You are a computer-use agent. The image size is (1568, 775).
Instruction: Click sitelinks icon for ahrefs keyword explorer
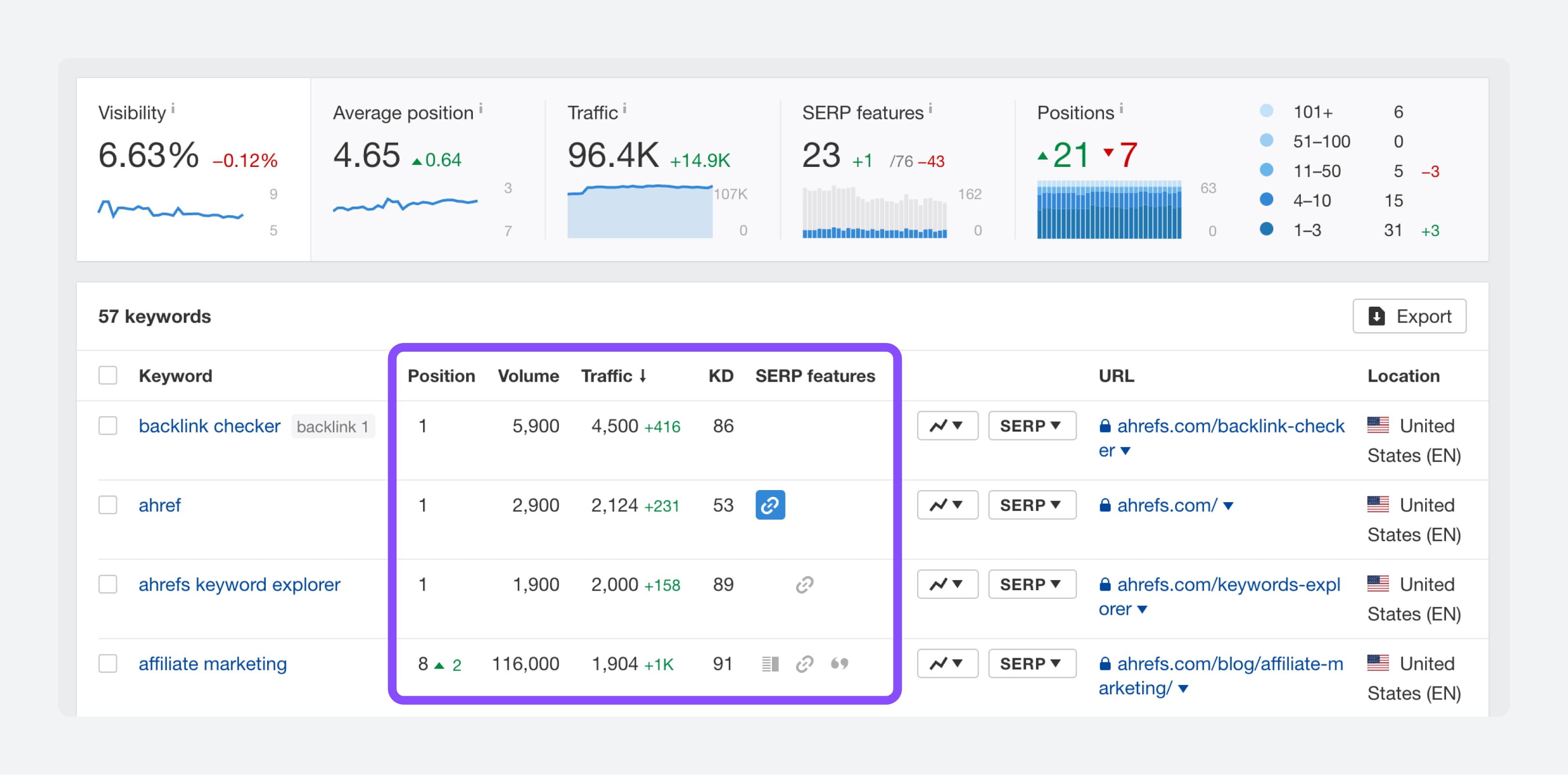(804, 584)
